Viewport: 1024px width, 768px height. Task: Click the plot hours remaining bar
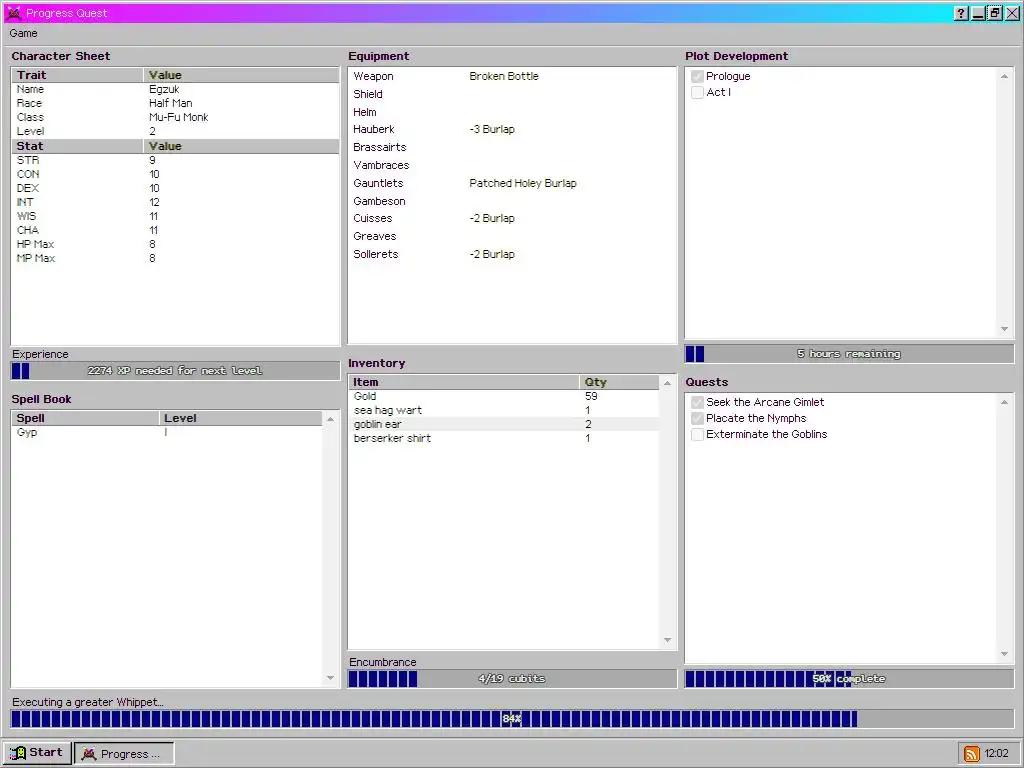(x=849, y=354)
